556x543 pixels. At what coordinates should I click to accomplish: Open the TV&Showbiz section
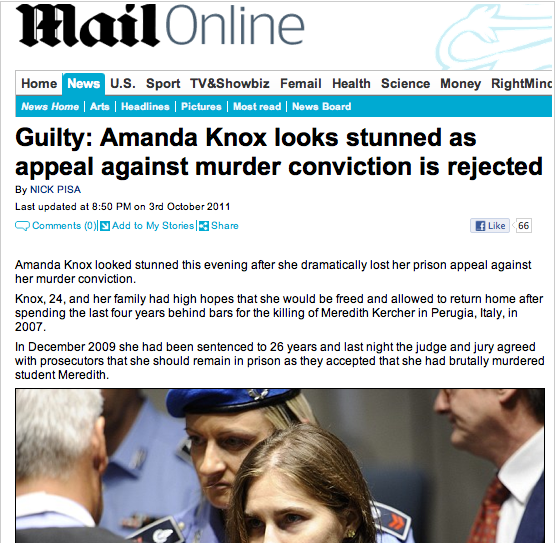[230, 84]
